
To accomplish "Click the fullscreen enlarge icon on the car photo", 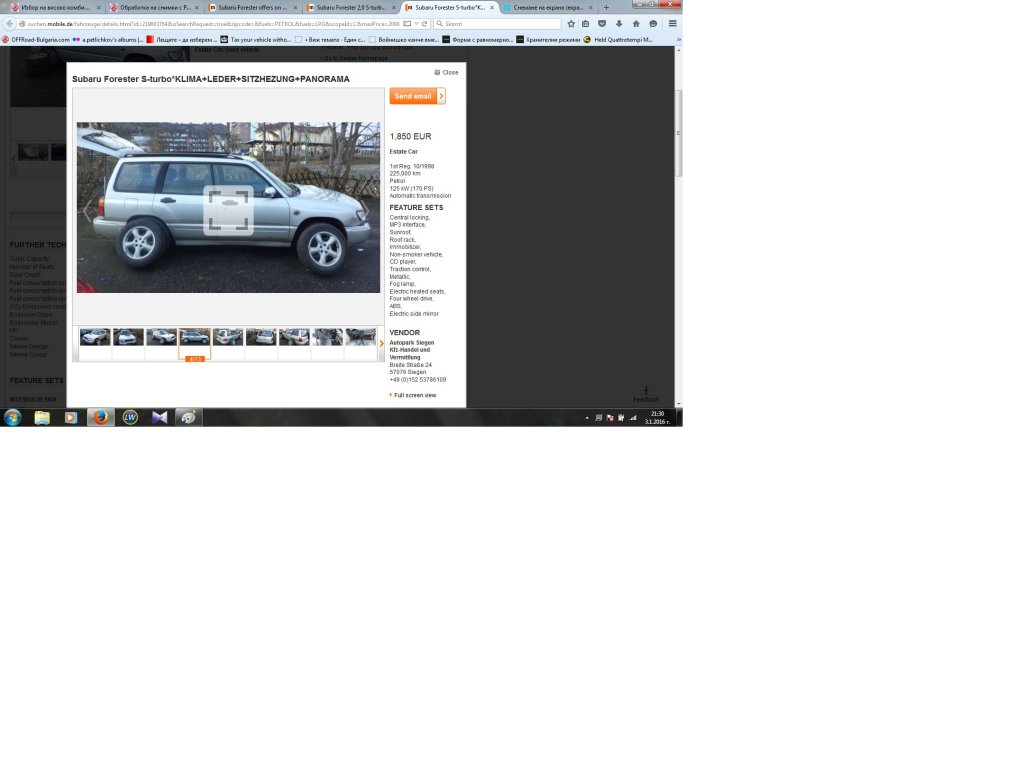I will pyautogui.click(x=228, y=210).
